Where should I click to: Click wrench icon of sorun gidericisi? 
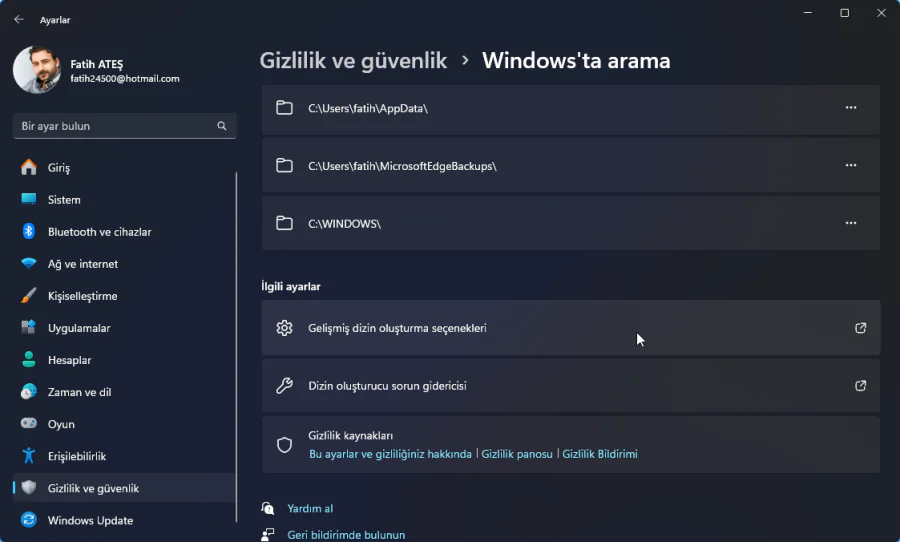284,386
